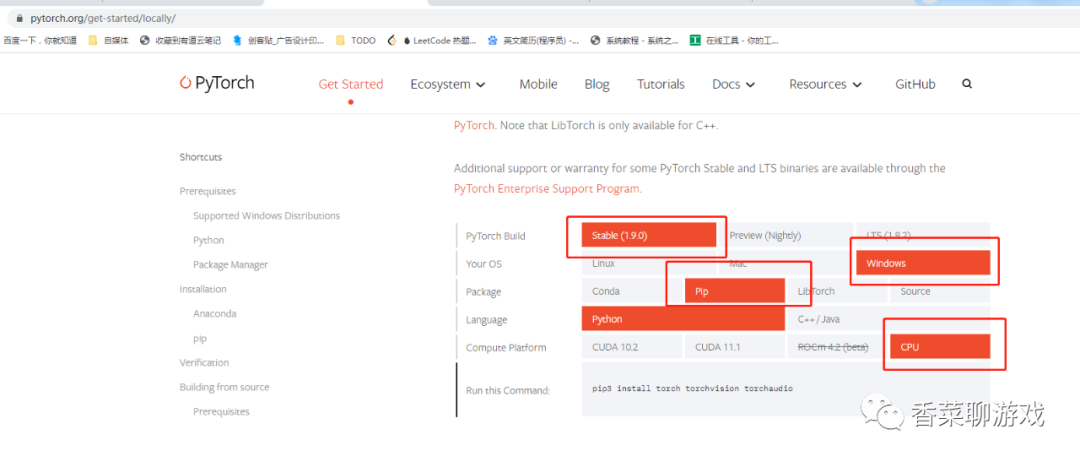Viewport: 1080px width, 462px height.
Task: Choose Linux as your OS
Action: coord(649,264)
